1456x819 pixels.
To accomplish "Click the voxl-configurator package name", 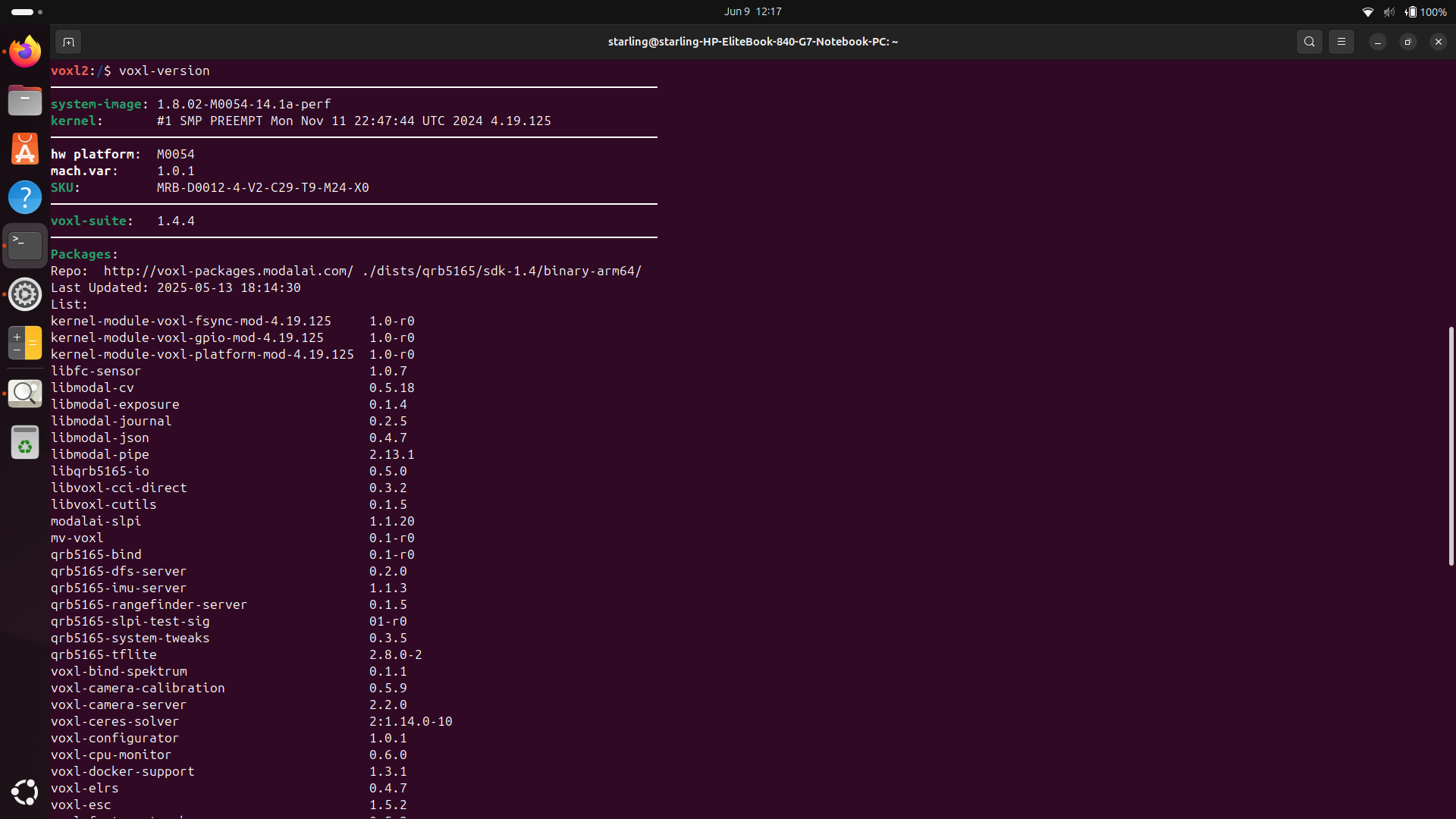I will pos(115,738).
